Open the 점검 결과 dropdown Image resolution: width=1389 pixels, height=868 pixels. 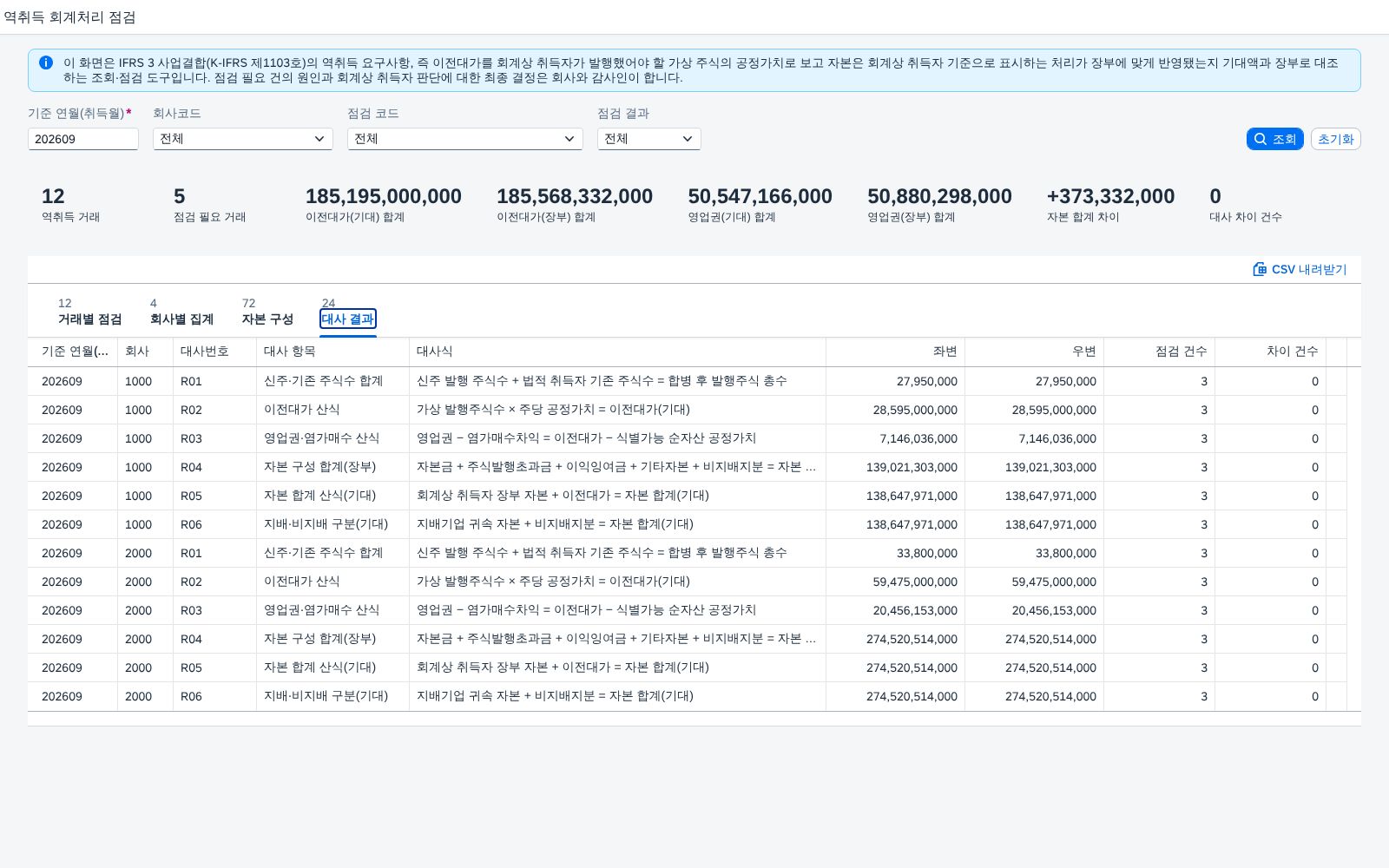coord(649,139)
